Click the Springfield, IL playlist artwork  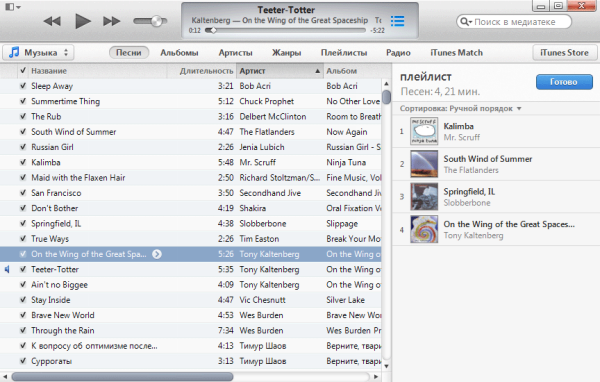[424, 197]
